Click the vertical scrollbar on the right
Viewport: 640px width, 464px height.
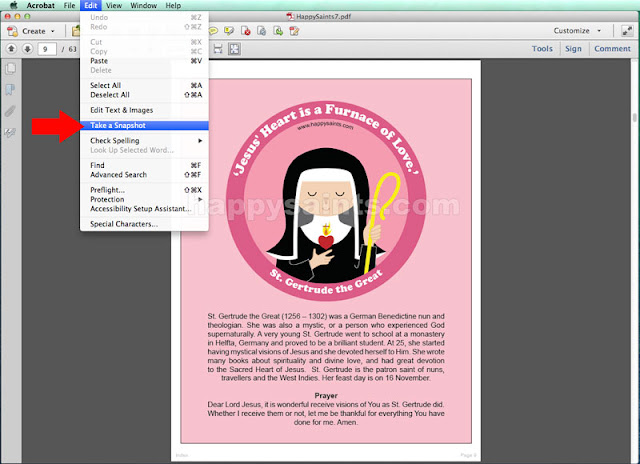click(635, 118)
